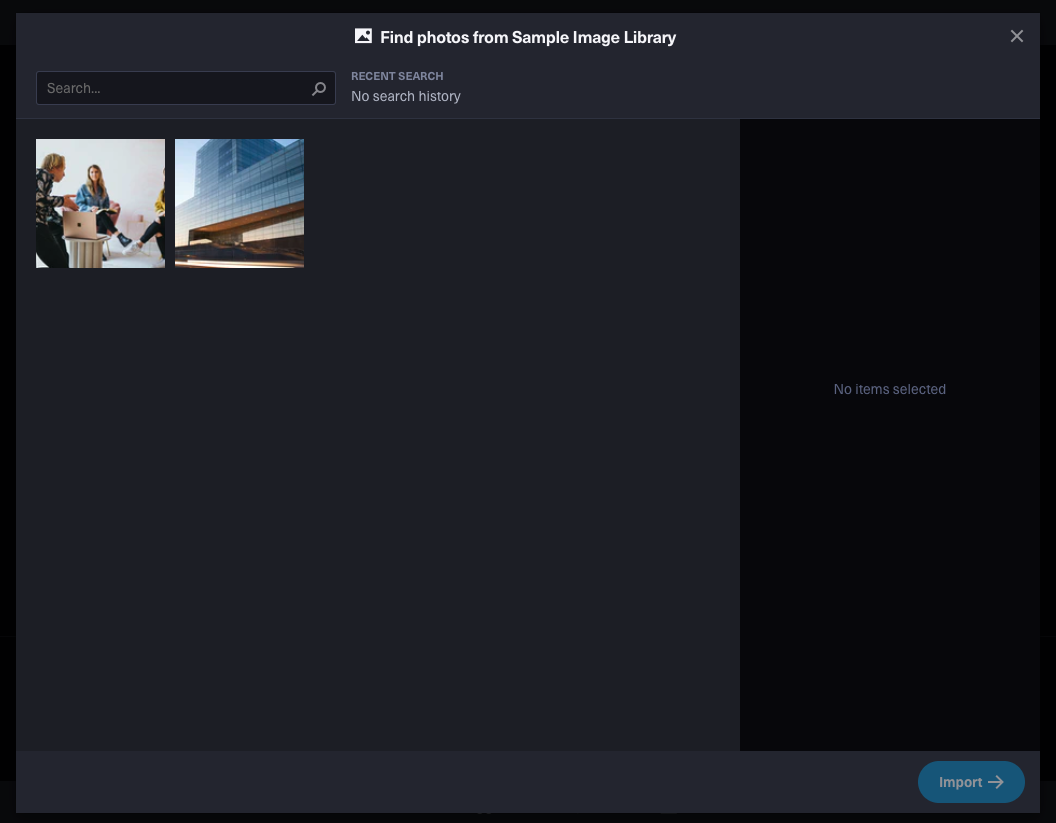Click the No search history entry
The height and width of the screenshot is (823, 1056).
coord(406,96)
